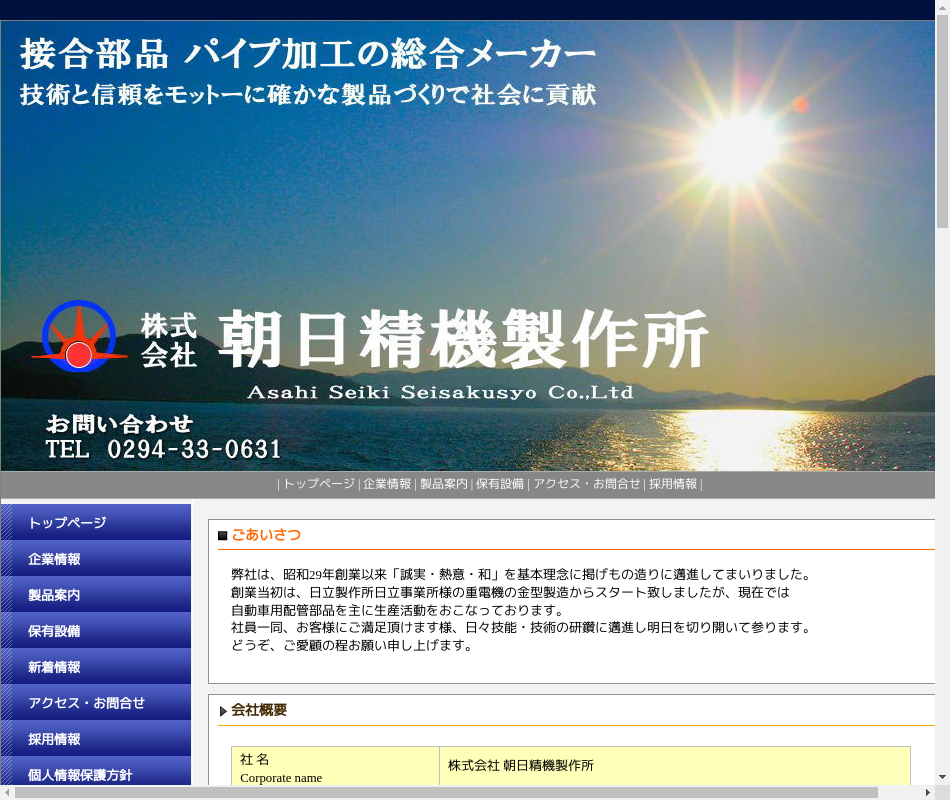Open トップページ in the left sidebar
This screenshot has height=800, width=950.
click(x=67, y=523)
